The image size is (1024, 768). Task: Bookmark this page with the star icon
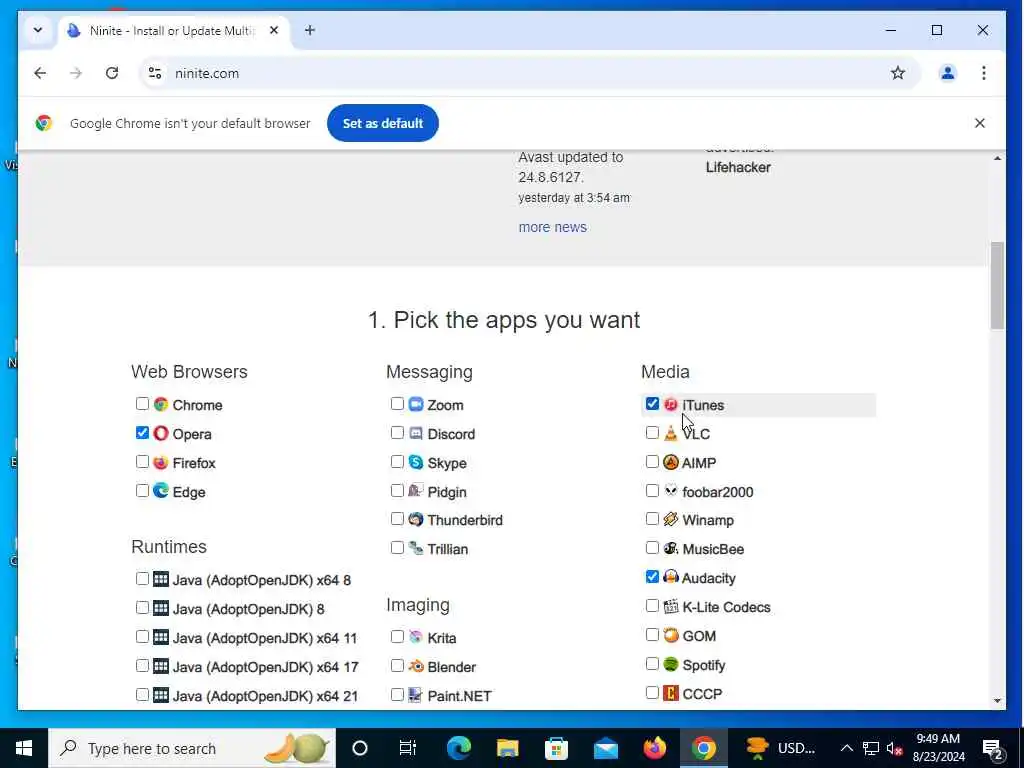898,73
